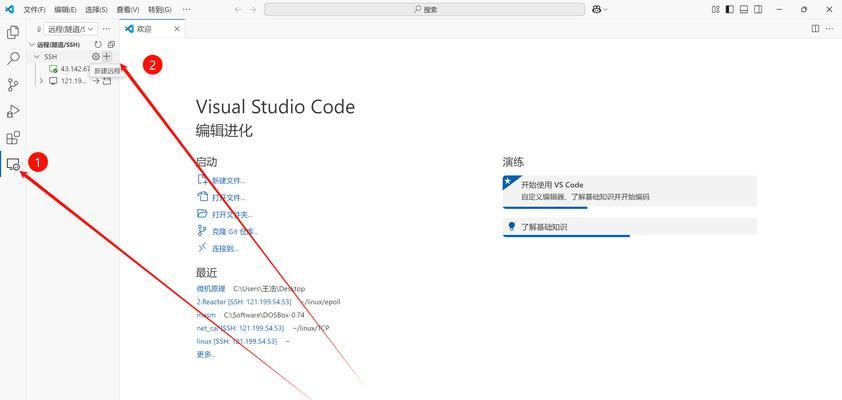Open the 编辑(E) menu
Image resolution: width=842 pixels, height=400 pixels.
tap(66, 10)
